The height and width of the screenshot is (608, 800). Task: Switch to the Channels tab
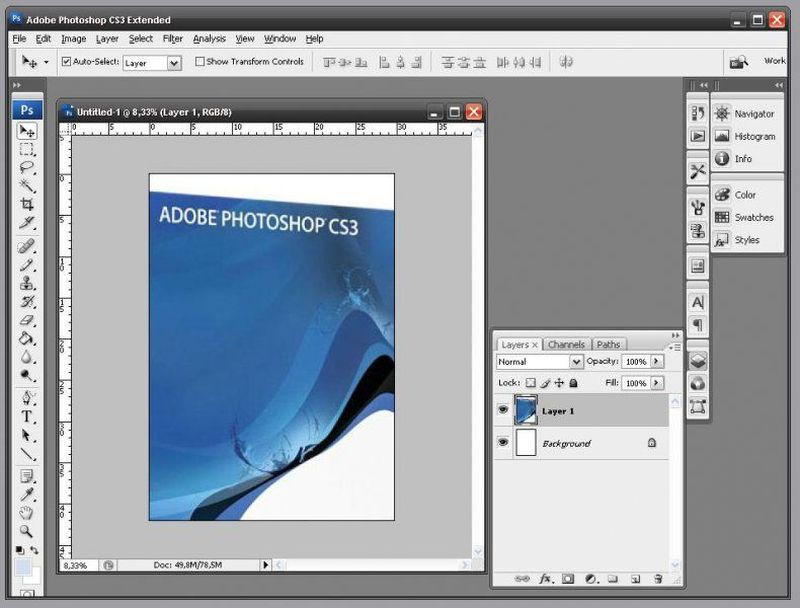[x=566, y=344]
